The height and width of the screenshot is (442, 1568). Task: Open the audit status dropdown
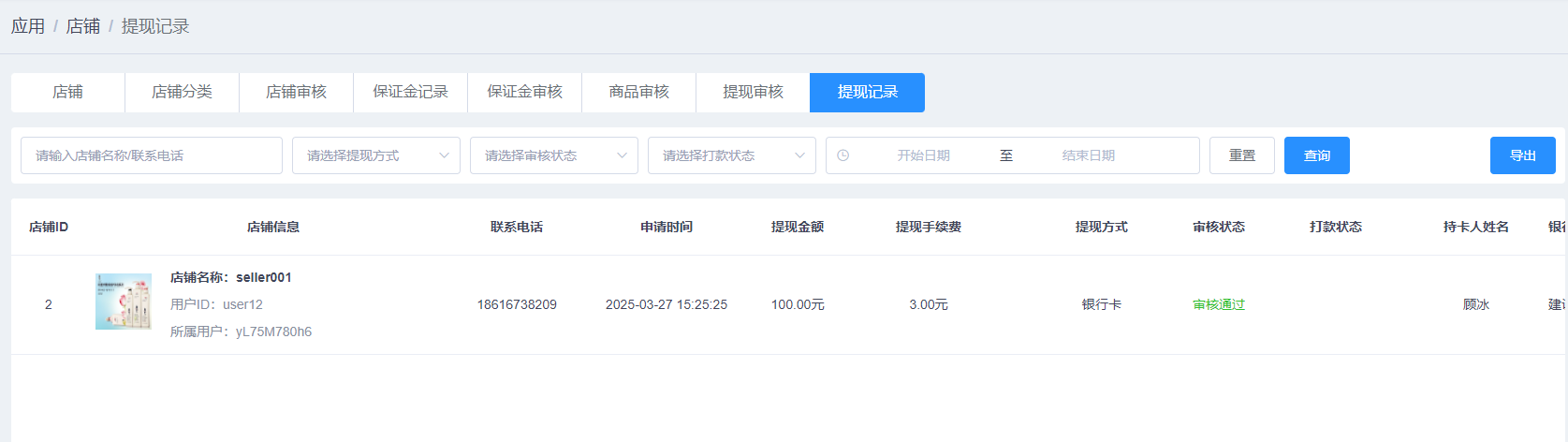[553, 155]
